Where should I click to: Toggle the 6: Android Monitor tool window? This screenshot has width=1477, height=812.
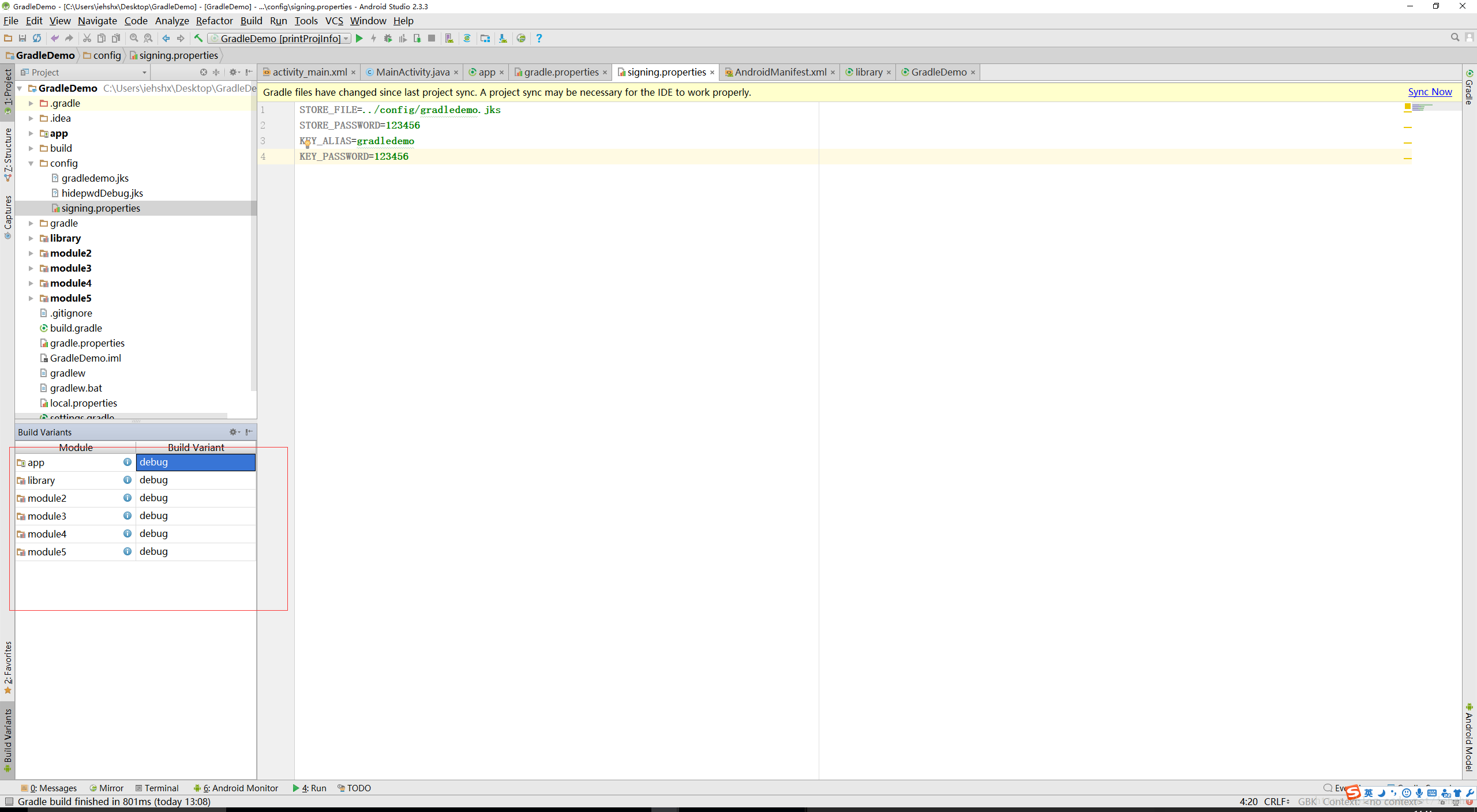tap(236, 788)
